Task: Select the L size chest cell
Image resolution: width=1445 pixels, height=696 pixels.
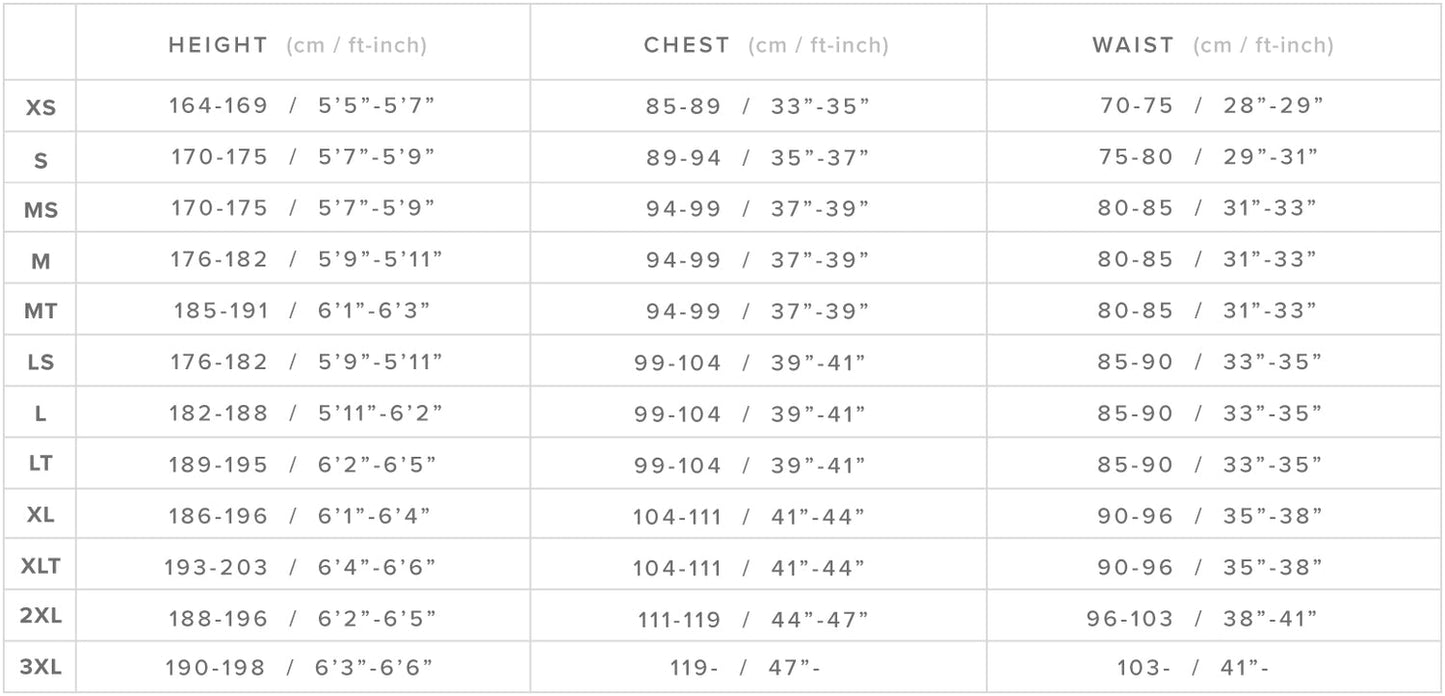Action: coord(750,413)
